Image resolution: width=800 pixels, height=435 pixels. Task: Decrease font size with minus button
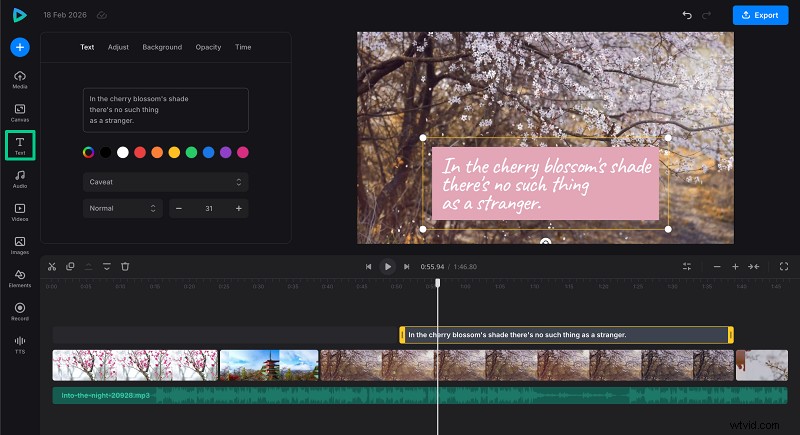179,209
